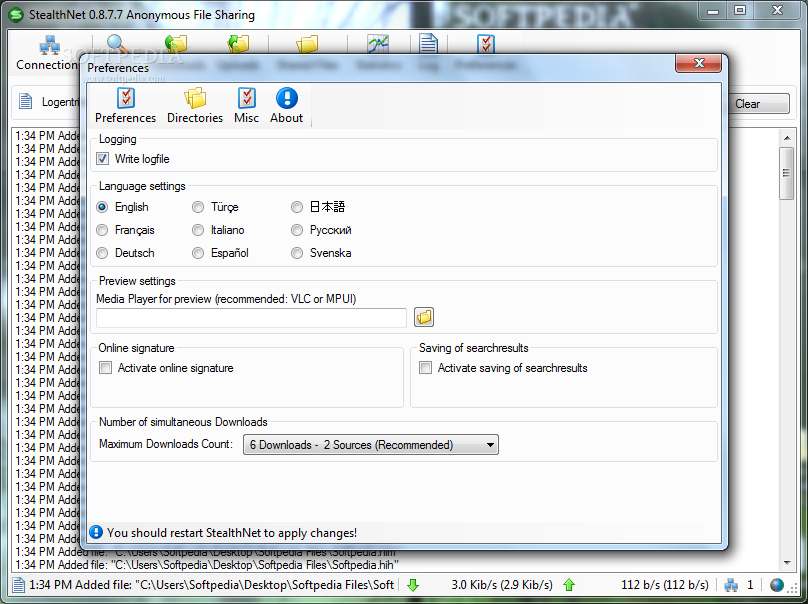
Task: Select Français language
Action: tap(102, 230)
